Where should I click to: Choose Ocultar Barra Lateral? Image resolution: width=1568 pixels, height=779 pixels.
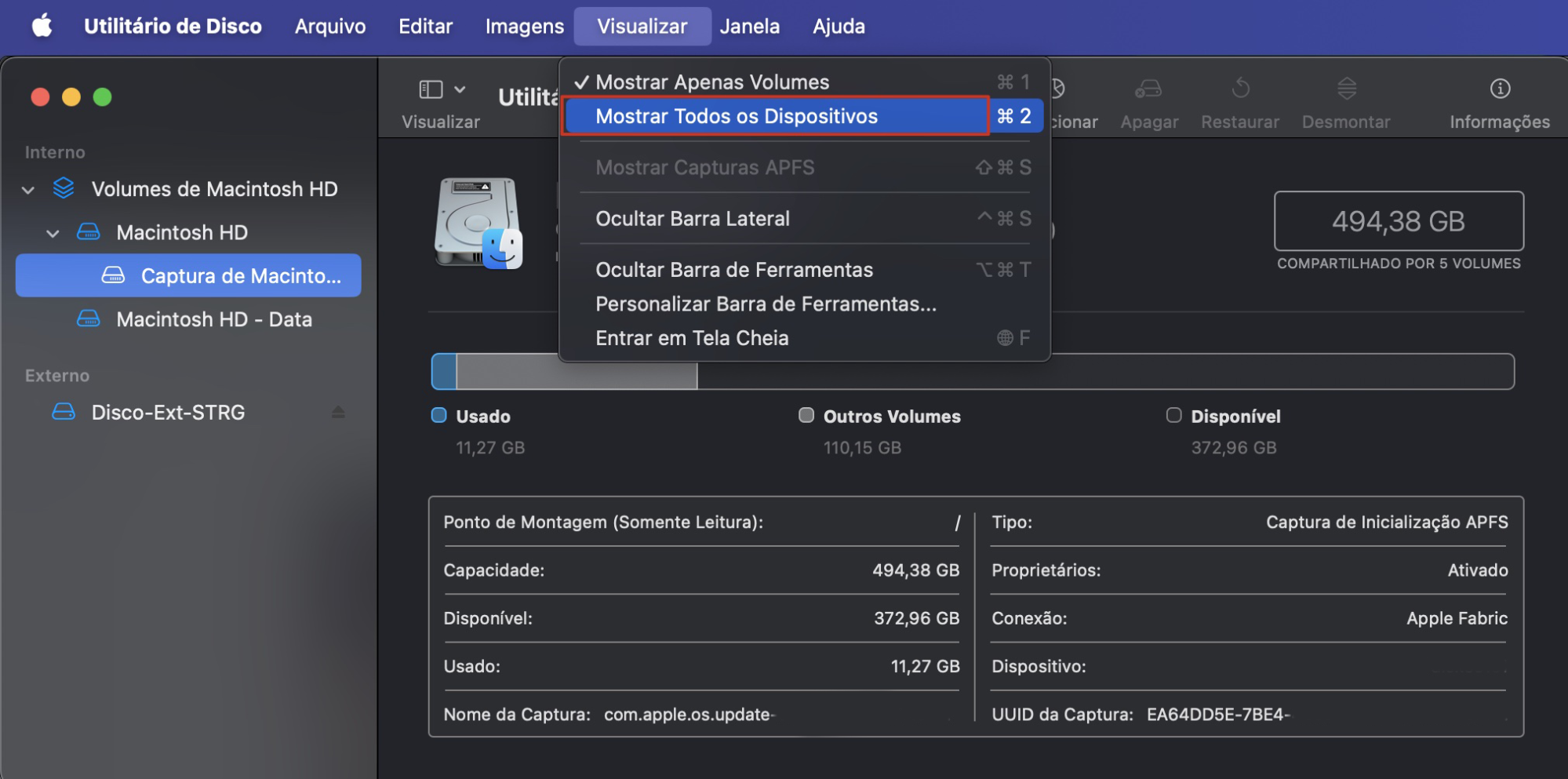coord(804,218)
